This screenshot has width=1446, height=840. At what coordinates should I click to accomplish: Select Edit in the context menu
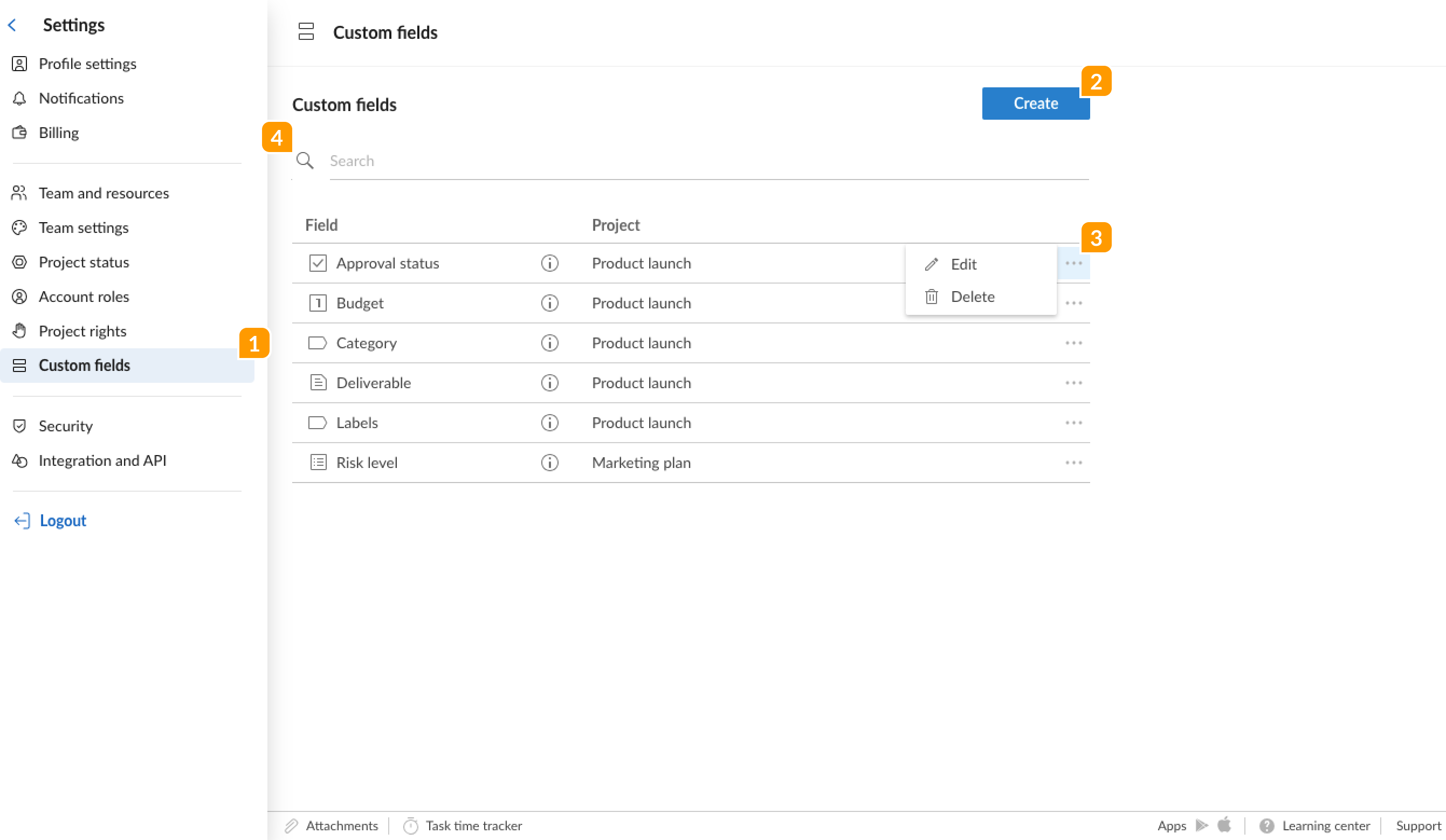tap(963, 264)
